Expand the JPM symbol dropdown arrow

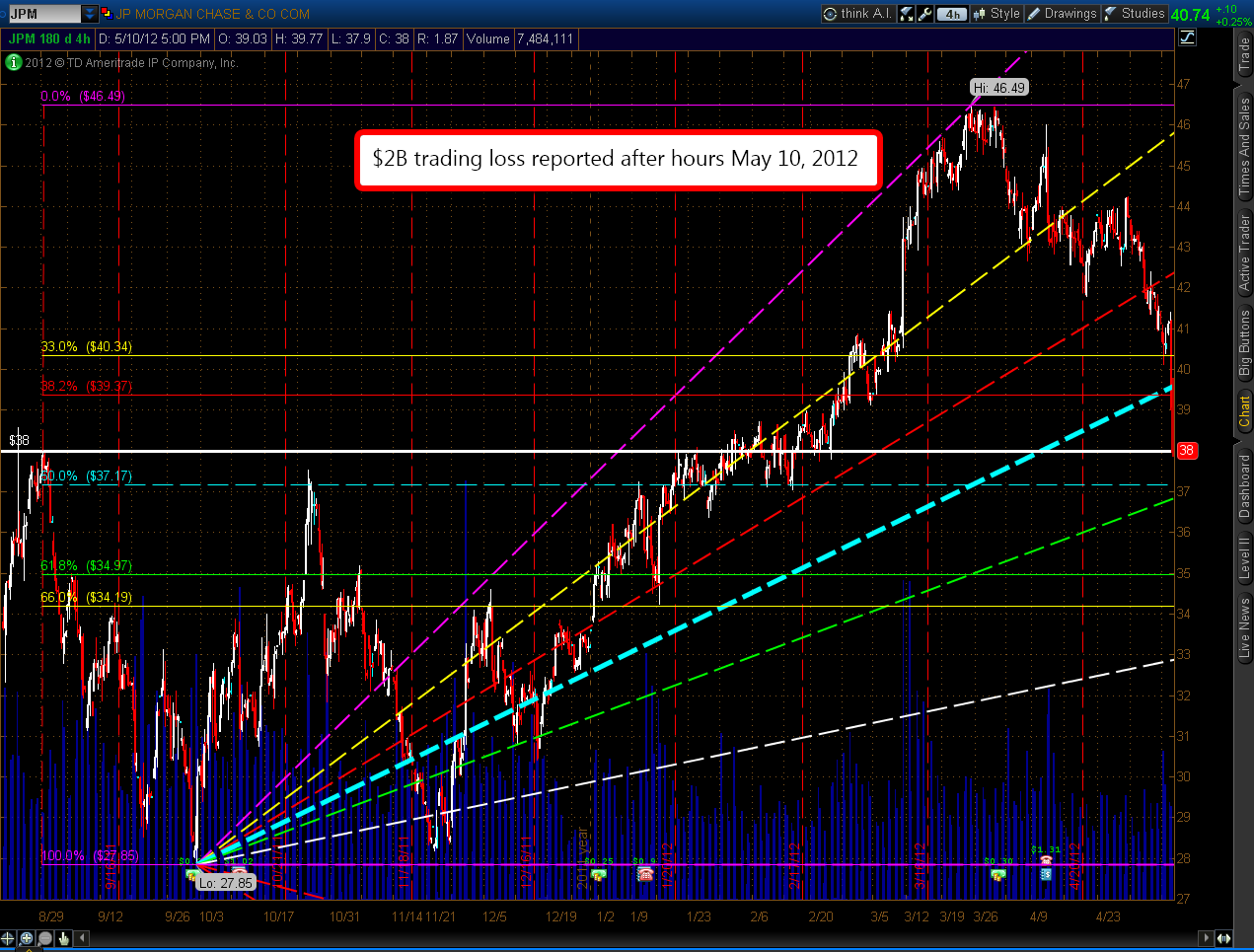pos(90,14)
